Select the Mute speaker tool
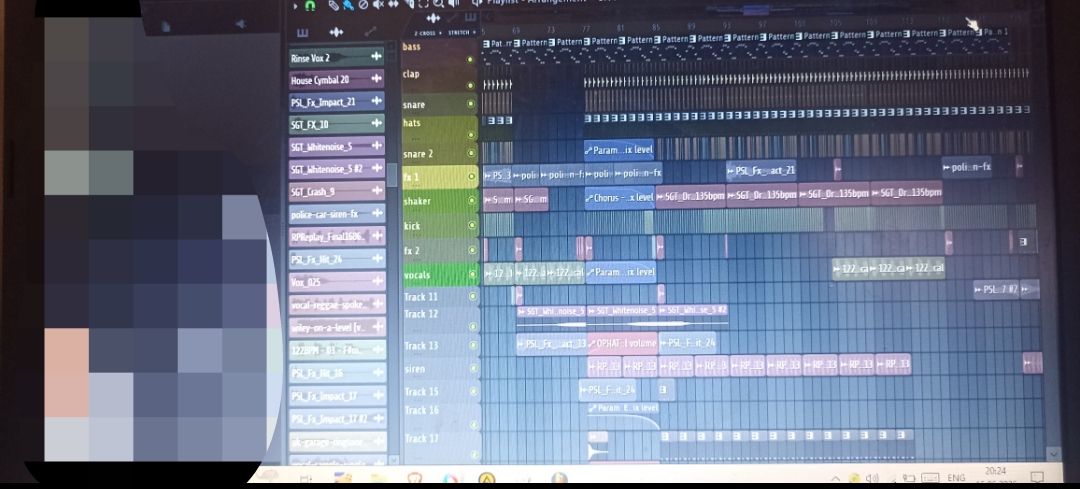The image size is (1080, 489). point(378,6)
